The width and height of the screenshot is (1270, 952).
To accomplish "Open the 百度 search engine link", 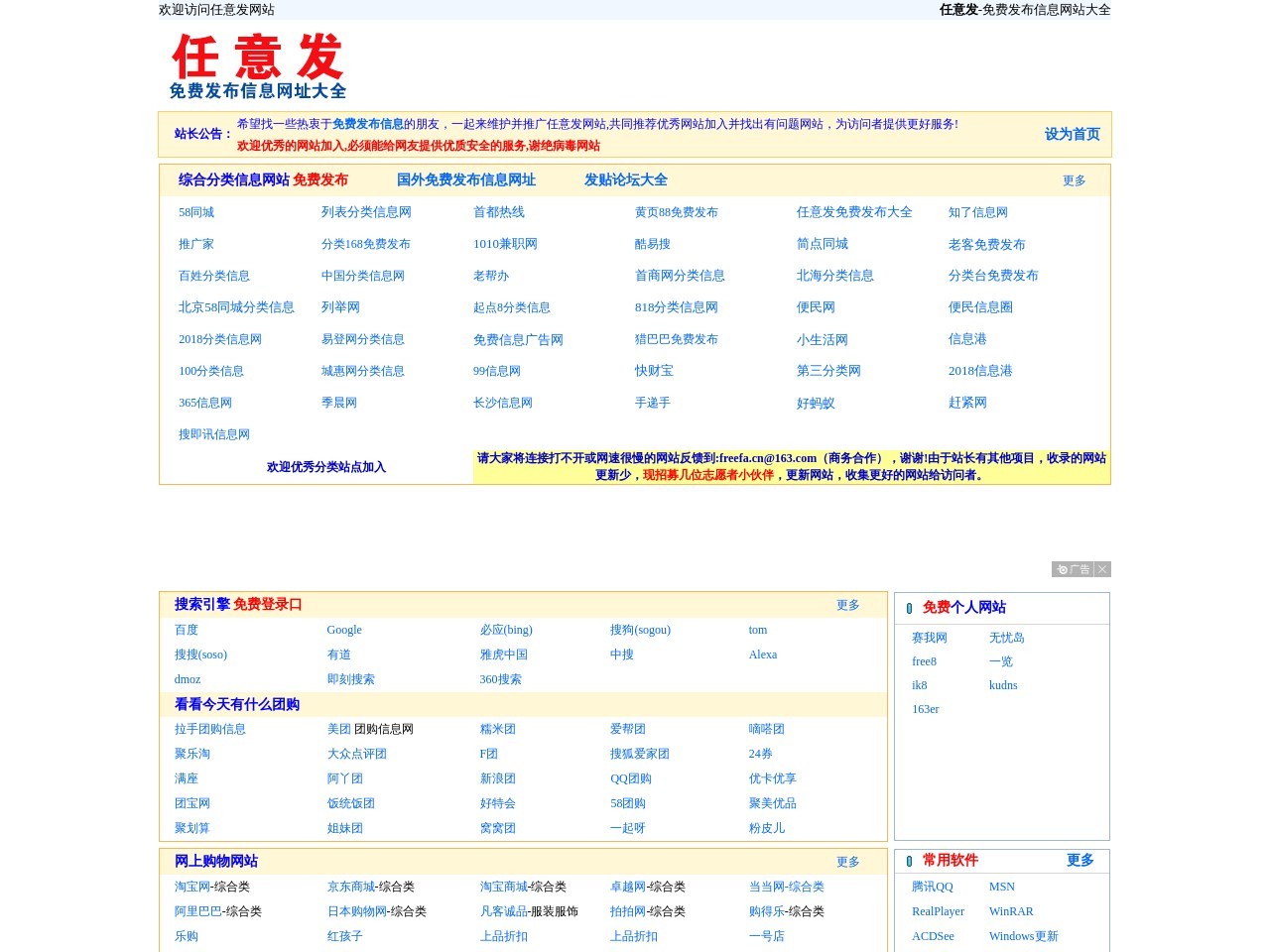I will pyautogui.click(x=187, y=630).
